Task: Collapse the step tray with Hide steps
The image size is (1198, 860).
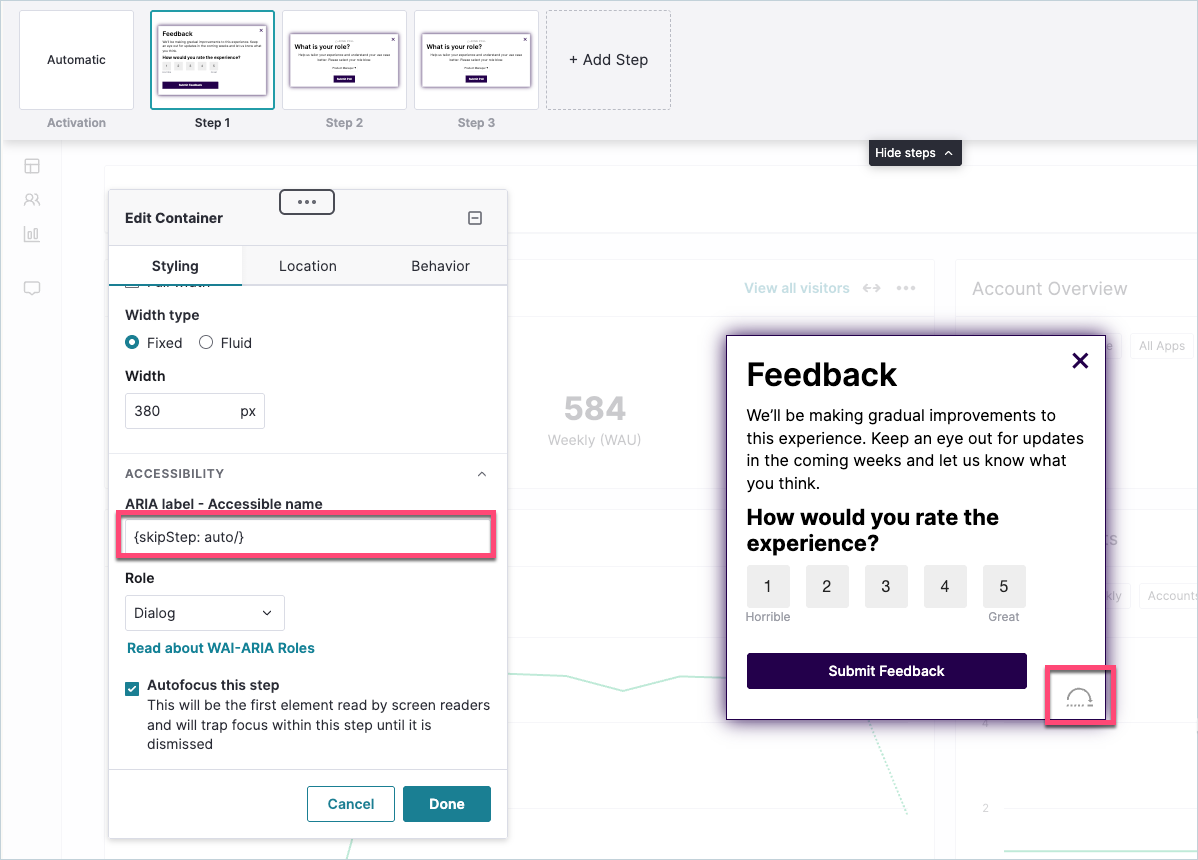Action: click(915, 153)
